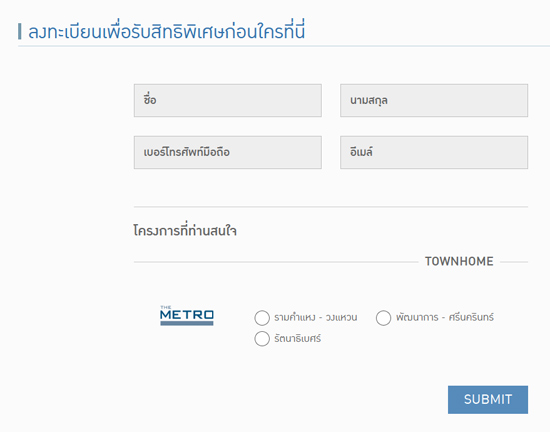Choose the รัตนาธิเบศร์ radio option

pyautogui.click(x=262, y=339)
